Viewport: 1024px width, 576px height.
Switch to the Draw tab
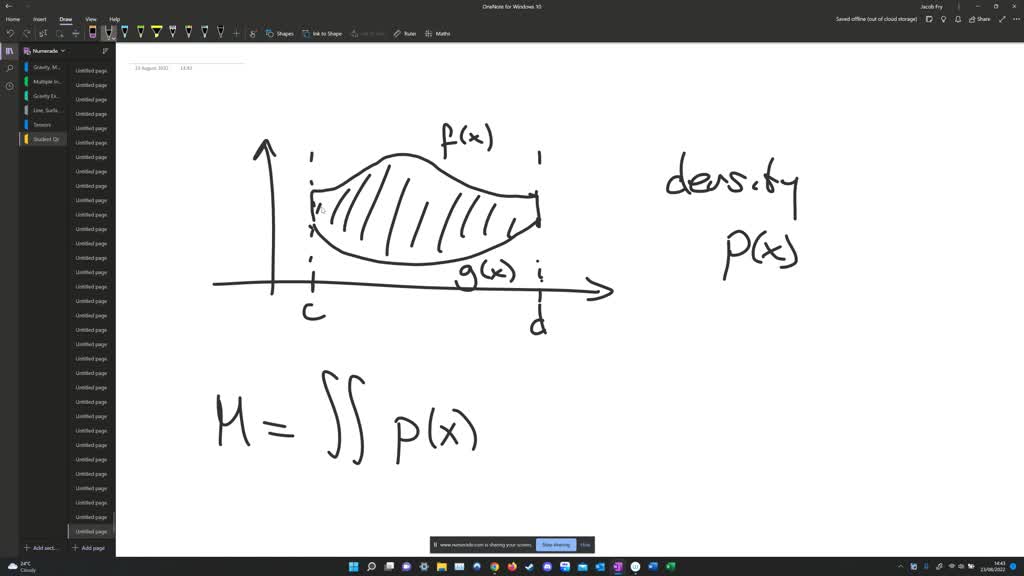coord(65,19)
